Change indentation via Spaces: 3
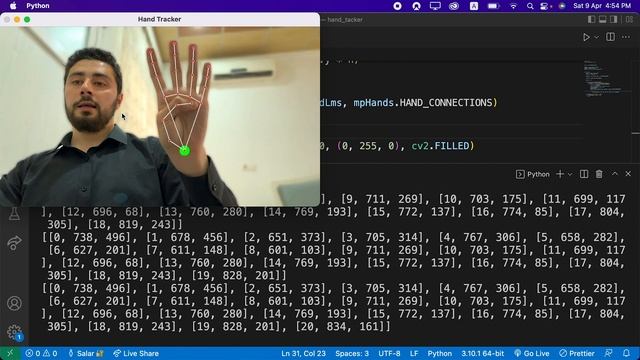The image size is (640, 360). pos(352,353)
